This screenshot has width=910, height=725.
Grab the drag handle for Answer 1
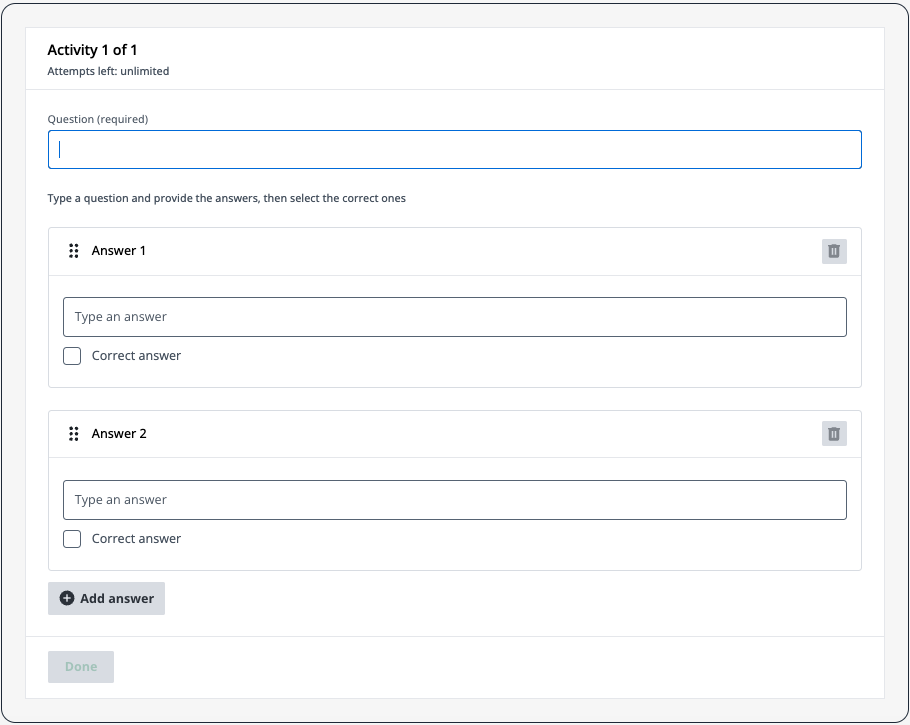coord(73,251)
